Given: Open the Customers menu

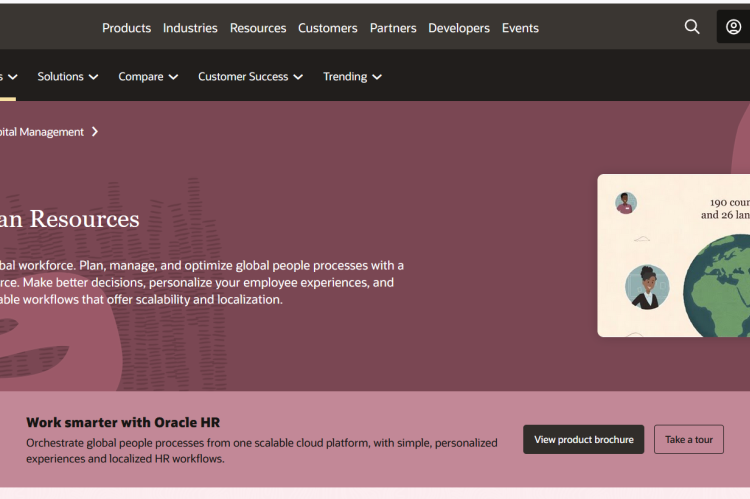Looking at the screenshot, I should (x=328, y=28).
